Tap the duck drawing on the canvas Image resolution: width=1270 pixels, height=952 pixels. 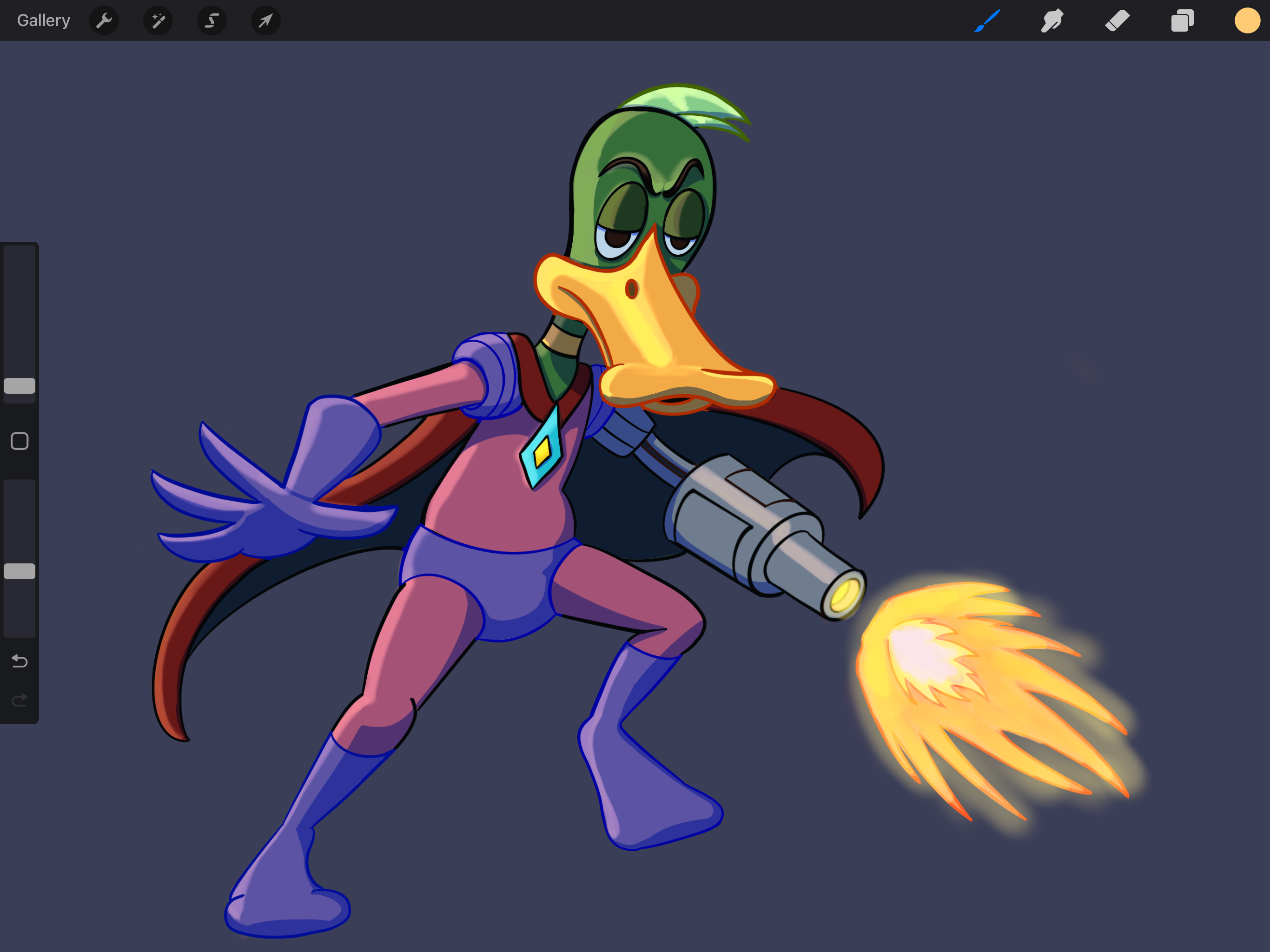click(x=517, y=511)
